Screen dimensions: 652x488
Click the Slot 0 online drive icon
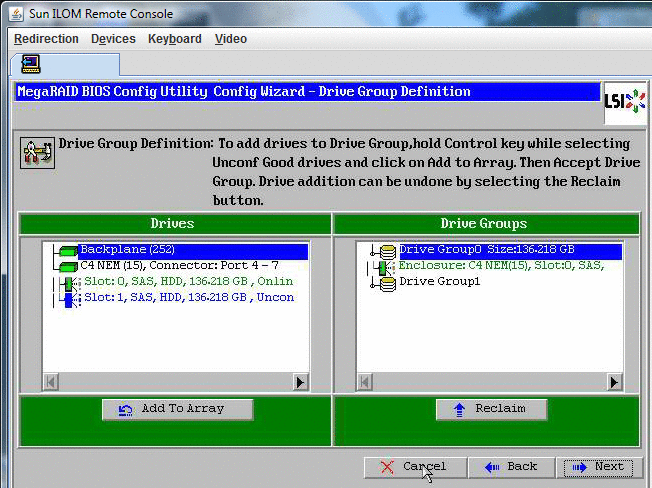click(x=69, y=284)
